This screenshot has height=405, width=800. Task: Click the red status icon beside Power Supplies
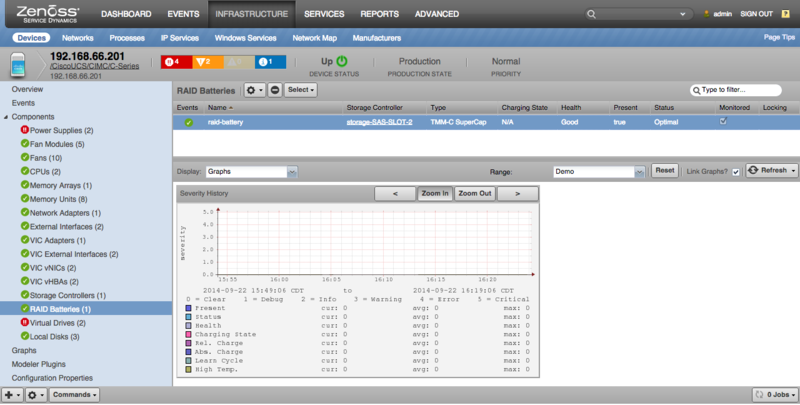24,130
